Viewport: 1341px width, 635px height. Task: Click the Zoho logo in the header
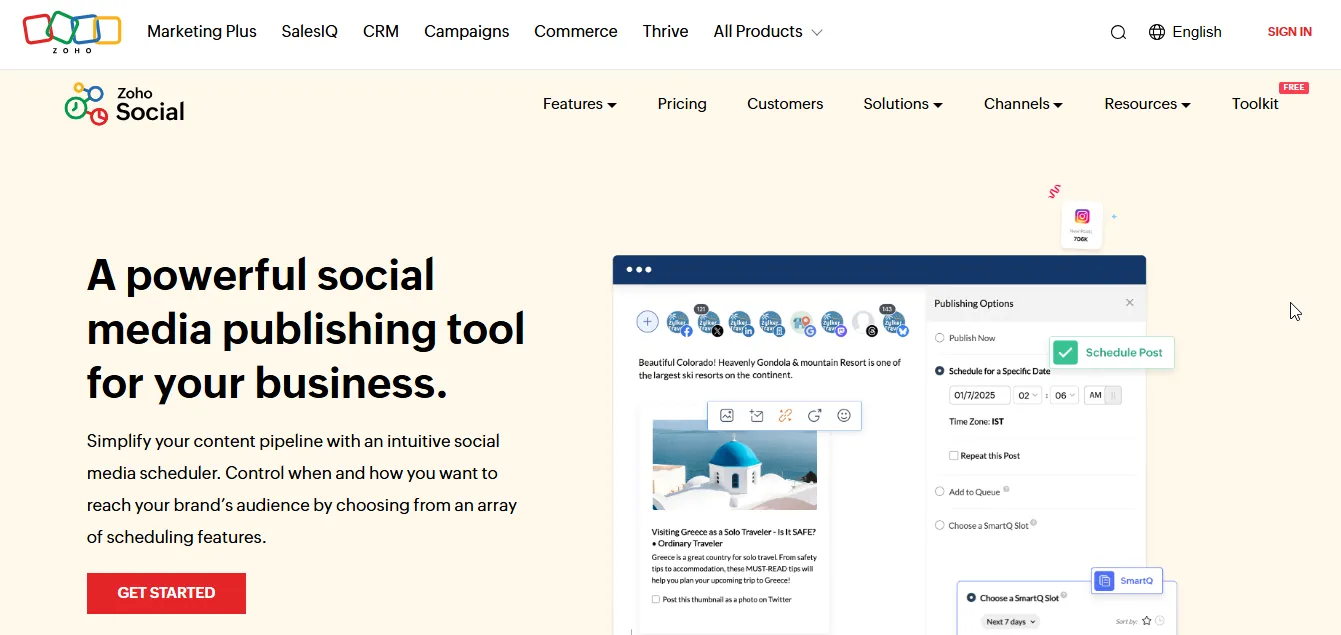pyautogui.click(x=72, y=32)
